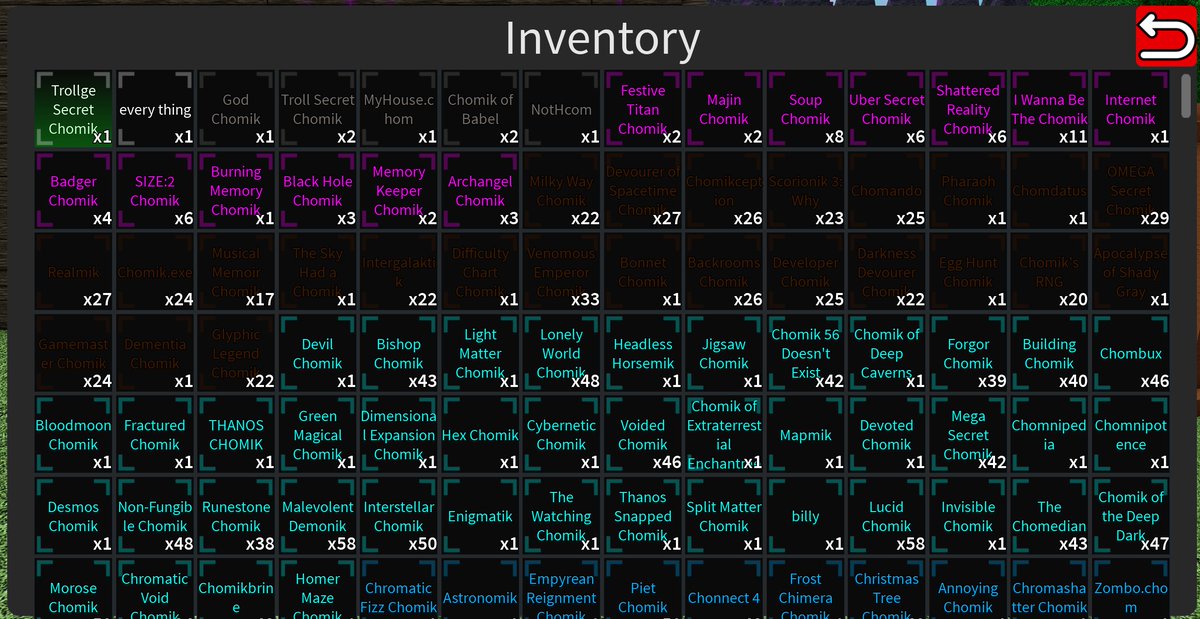Select I Wanna Be The Chomik
Screen dimensions: 1200x619
pyautogui.click(x=1049, y=109)
